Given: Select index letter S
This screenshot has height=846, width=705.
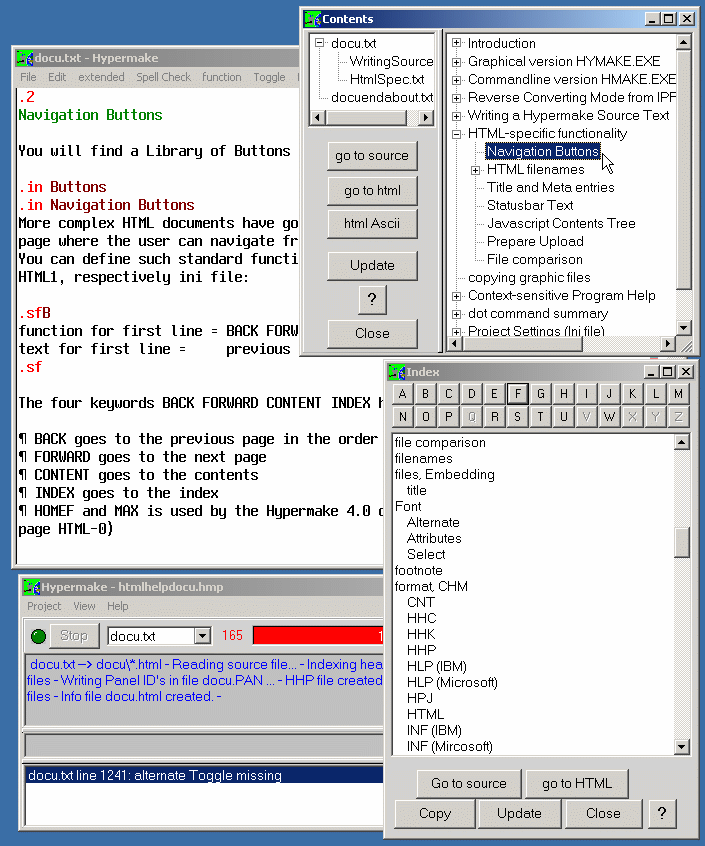Looking at the screenshot, I should [x=518, y=417].
